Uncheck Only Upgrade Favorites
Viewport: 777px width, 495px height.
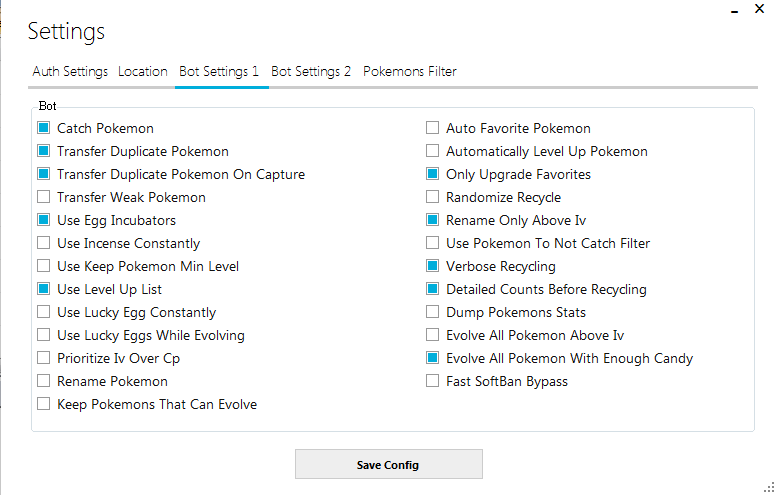click(x=433, y=174)
